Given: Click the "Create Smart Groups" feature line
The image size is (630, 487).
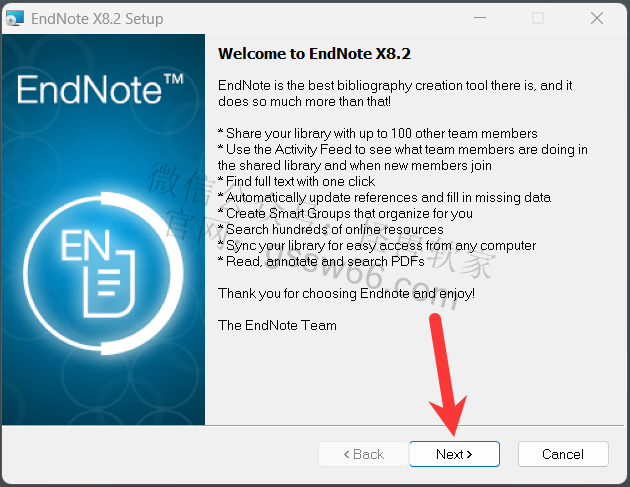Looking at the screenshot, I should pos(345,213).
